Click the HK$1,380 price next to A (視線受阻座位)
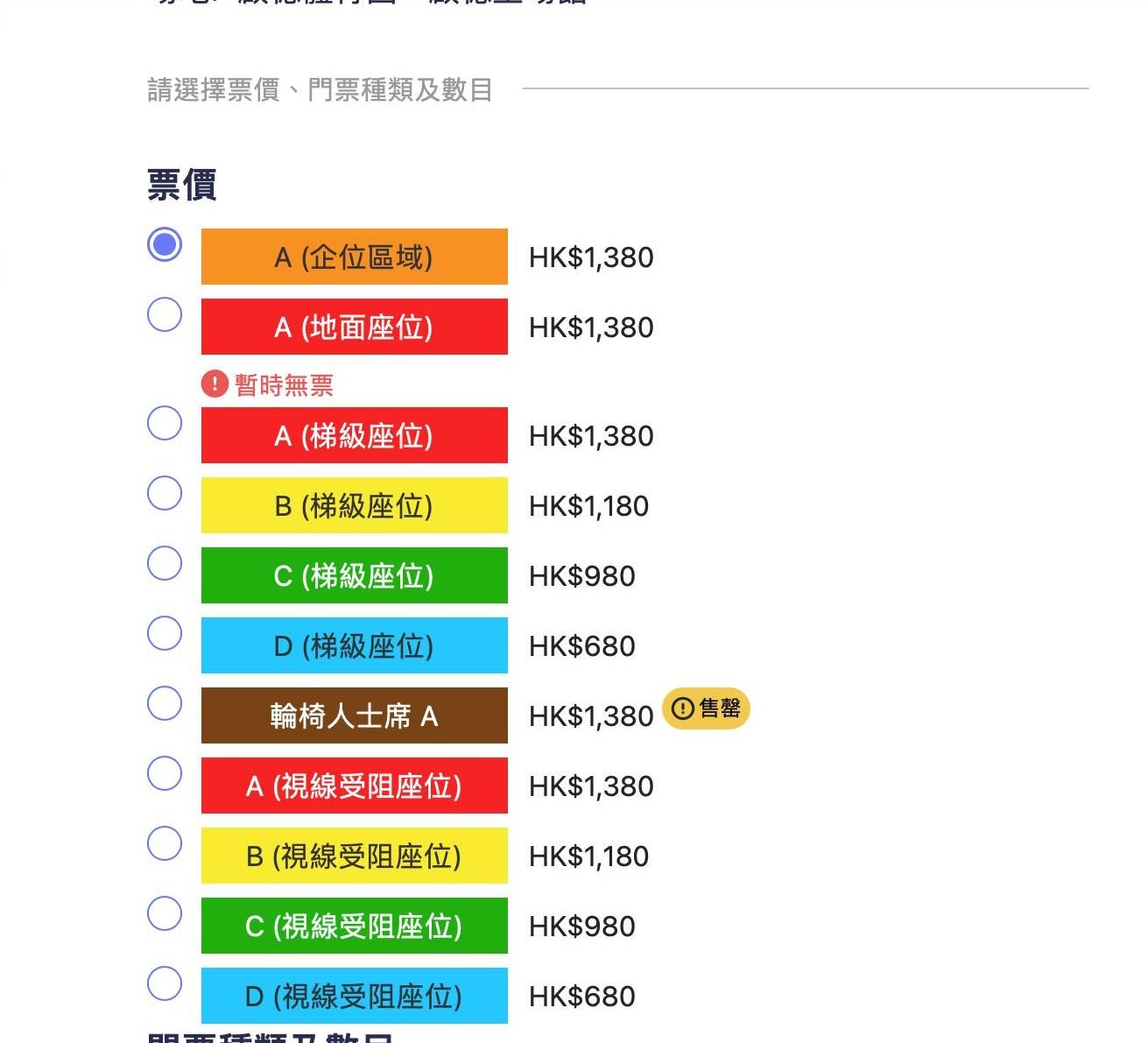The height and width of the screenshot is (1043, 1148). pos(590,786)
